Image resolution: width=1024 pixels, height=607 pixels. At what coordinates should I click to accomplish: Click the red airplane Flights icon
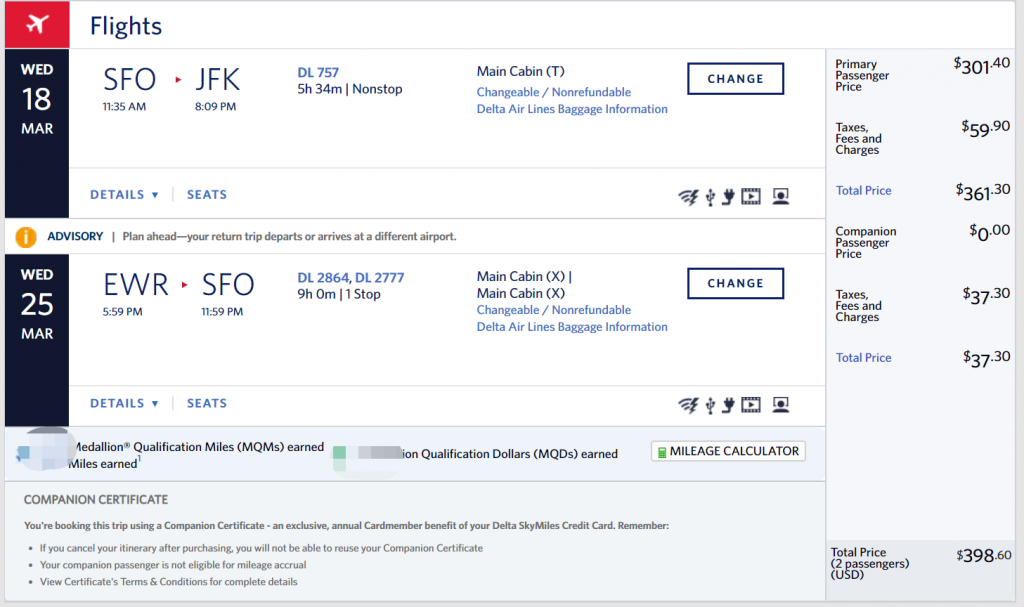[x=37, y=25]
